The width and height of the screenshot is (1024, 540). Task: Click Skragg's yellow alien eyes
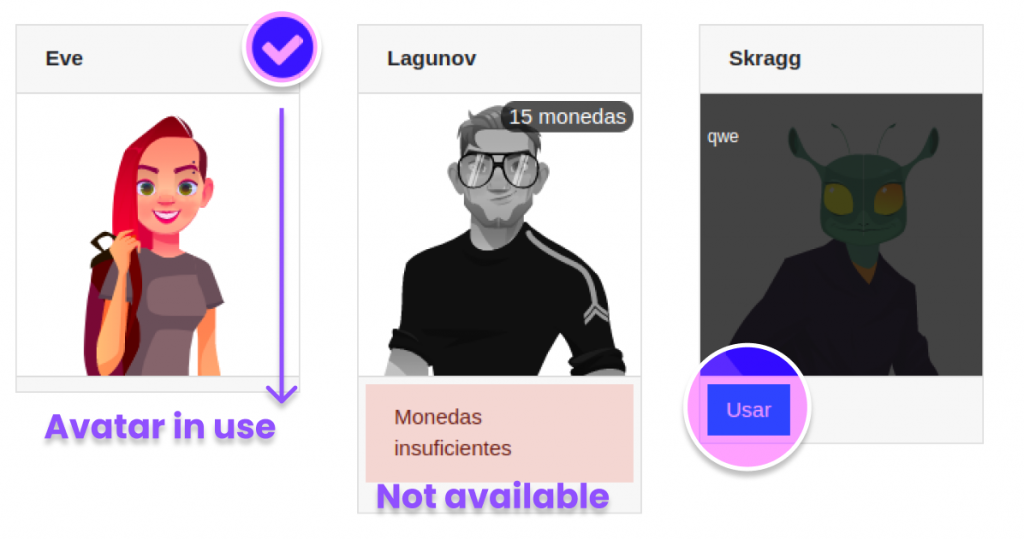(x=863, y=199)
